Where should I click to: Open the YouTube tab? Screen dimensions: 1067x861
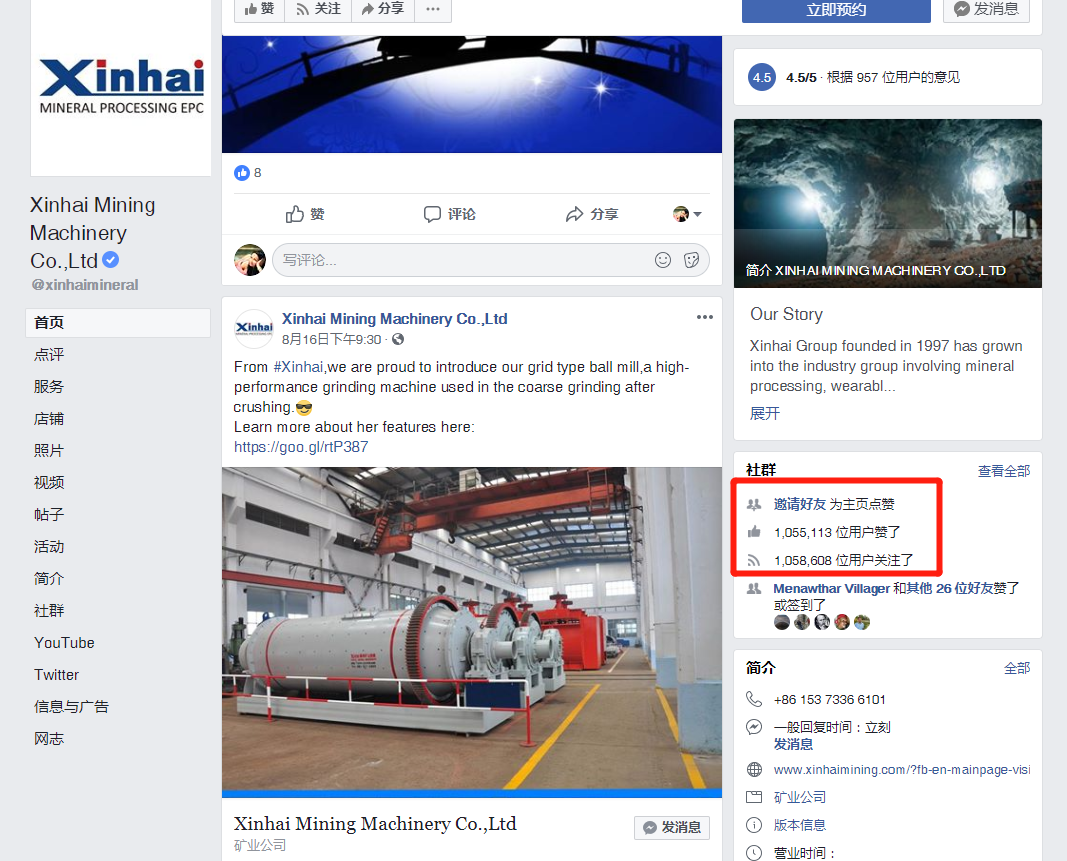(x=65, y=643)
